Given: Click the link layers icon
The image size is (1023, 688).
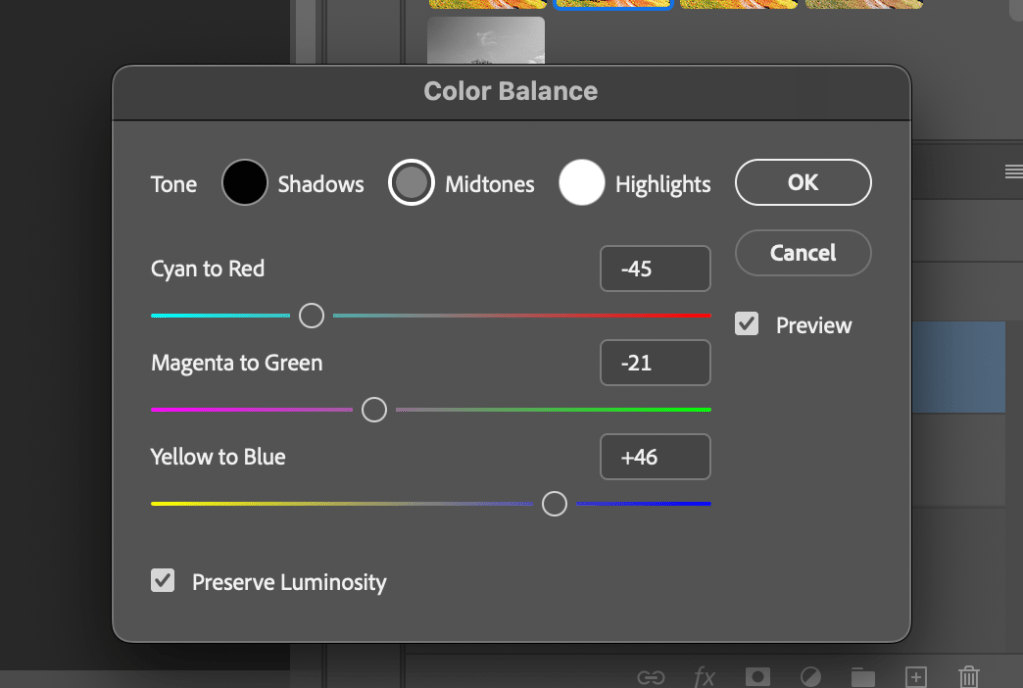Looking at the screenshot, I should (650, 677).
